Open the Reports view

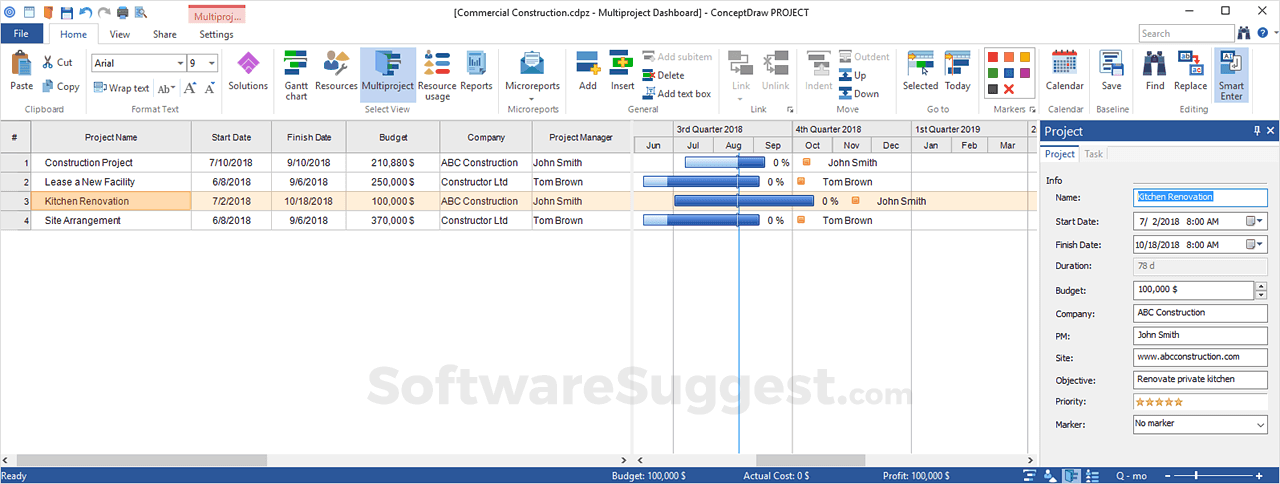pyautogui.click(x=476, y=71)
